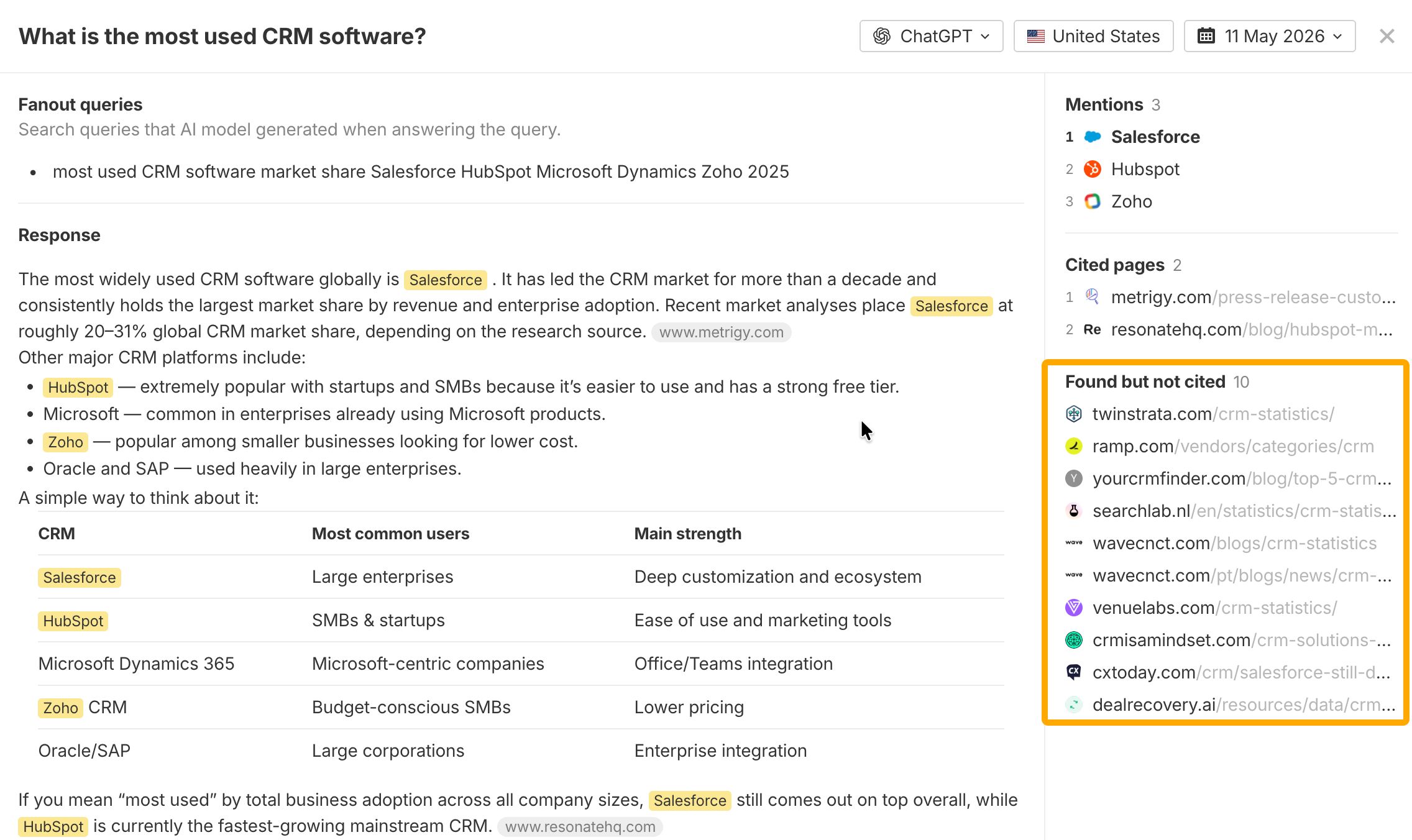Click the twinstrata.com favicon

(x=1074, y=414)
